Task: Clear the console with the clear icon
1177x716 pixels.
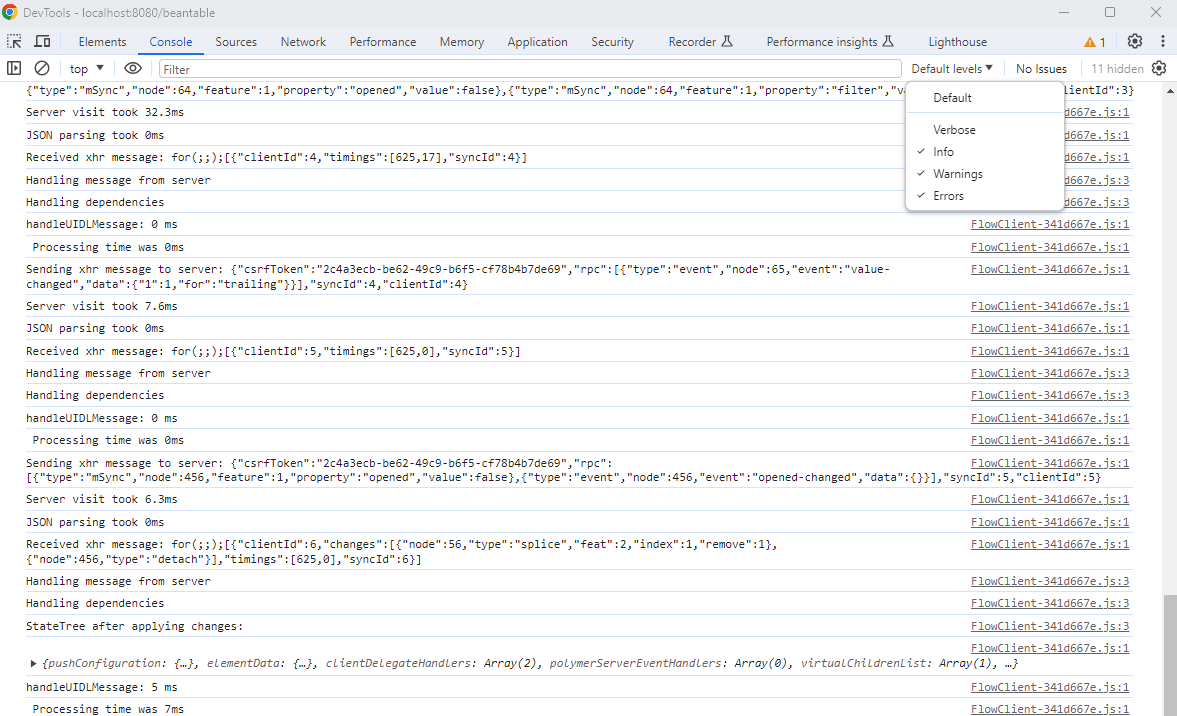Action: pyautogui.click(x=42, y=69)
